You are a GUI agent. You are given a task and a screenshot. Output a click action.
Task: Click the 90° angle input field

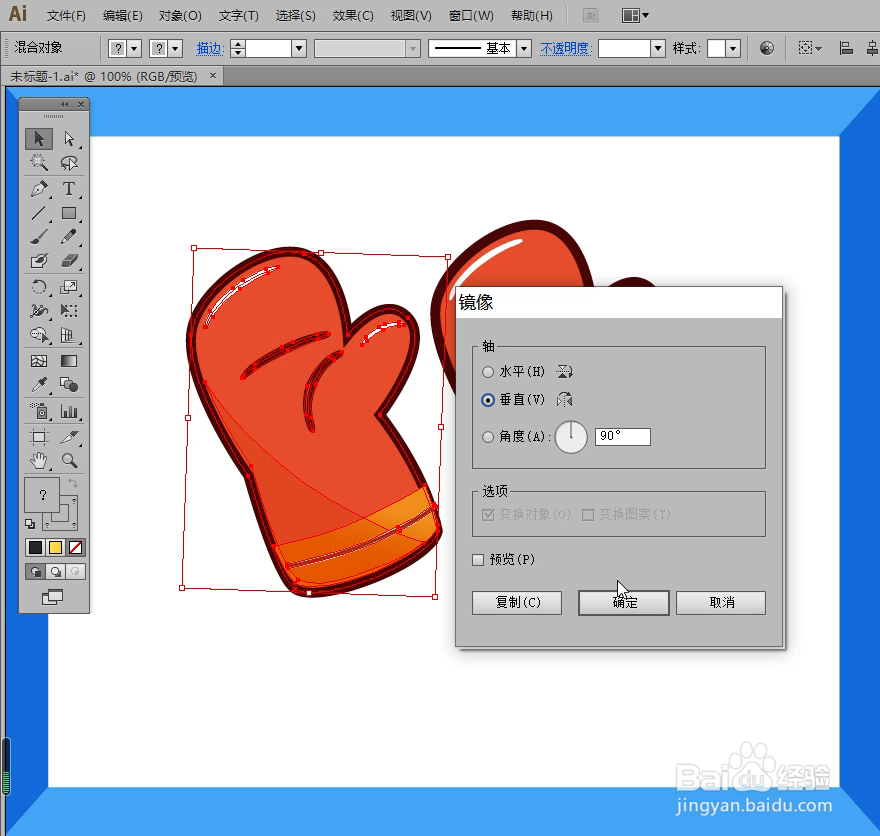tap(623, 437)
